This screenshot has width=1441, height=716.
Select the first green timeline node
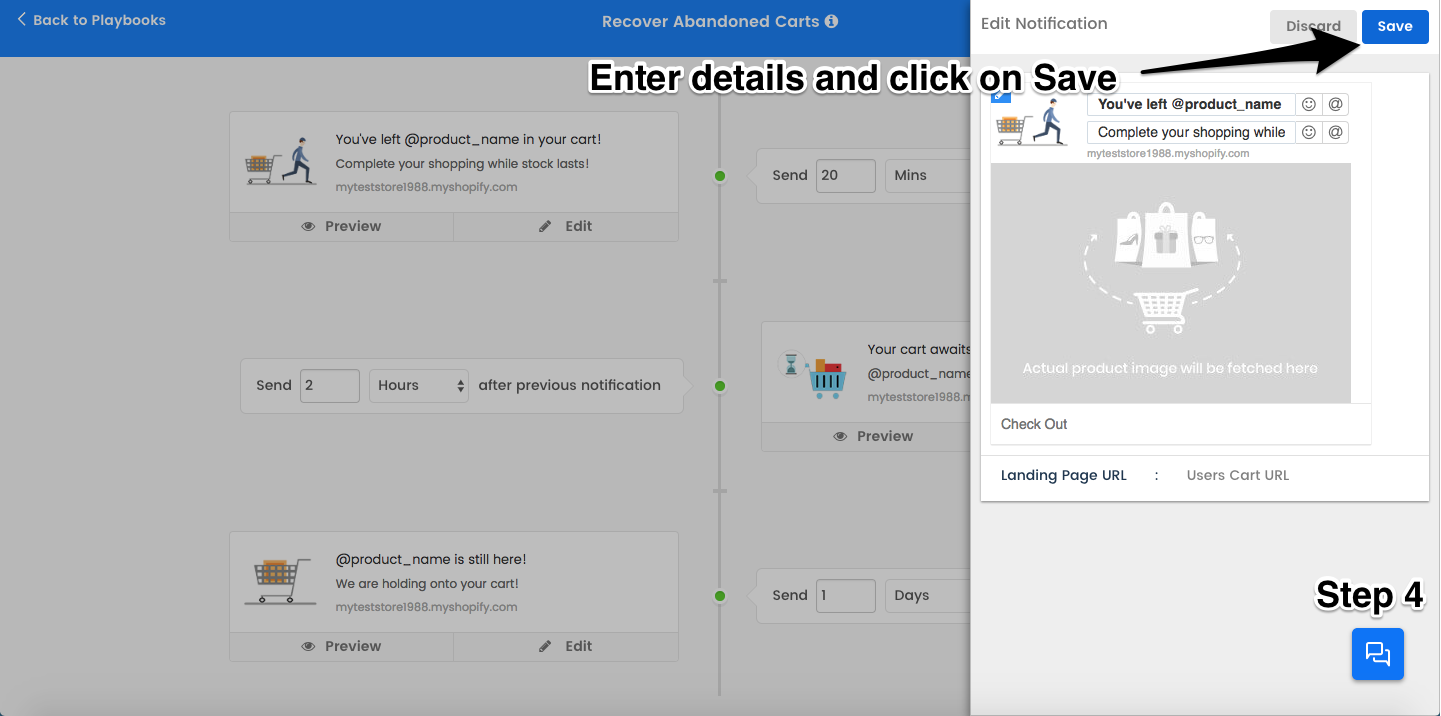[x=719, y=176]
